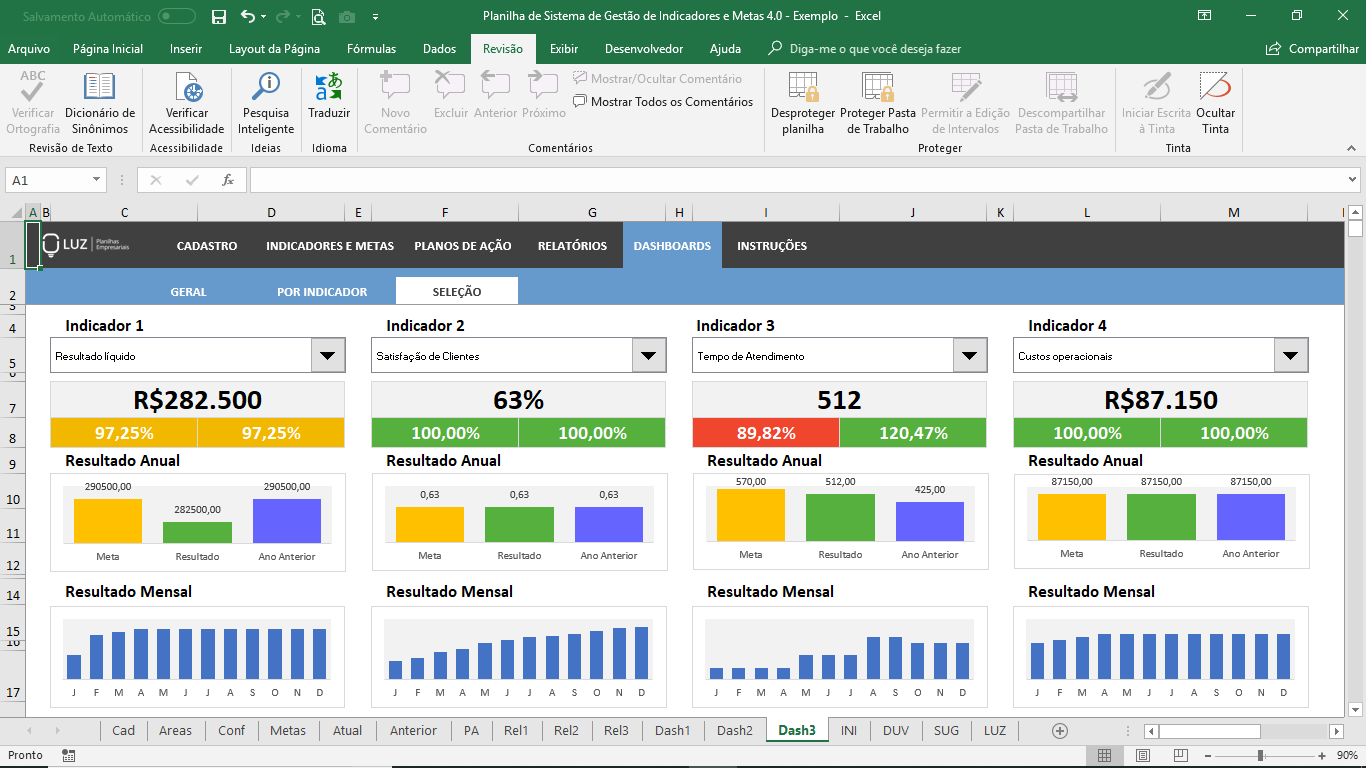Click INDICADORES E METAS navigation button
The height and width of the screenshot is (768, 1366).
pyautogui.click(x=330, y=246)
